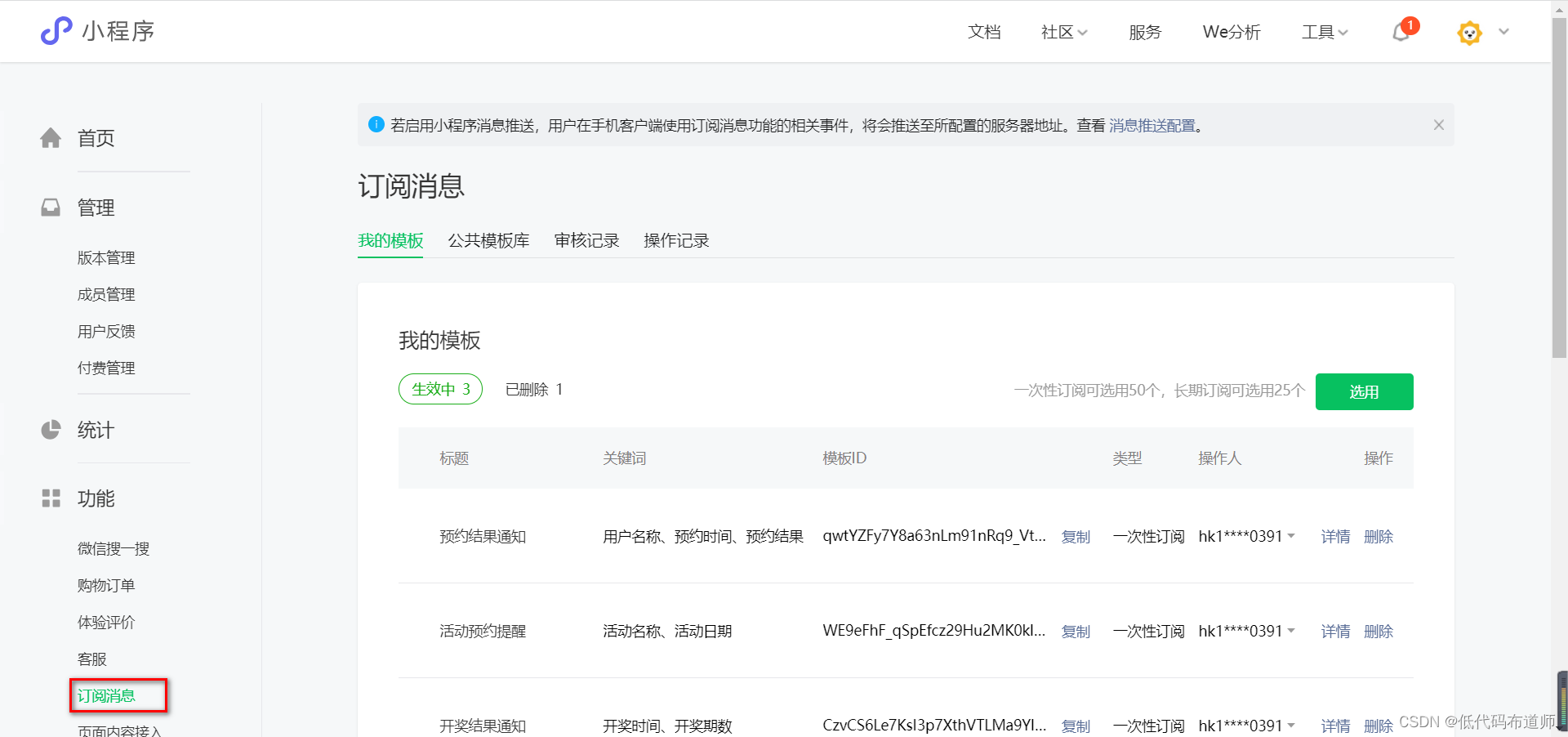
Task: Open 成员管理 in sidebar
Action: click(x=106, y=294)
